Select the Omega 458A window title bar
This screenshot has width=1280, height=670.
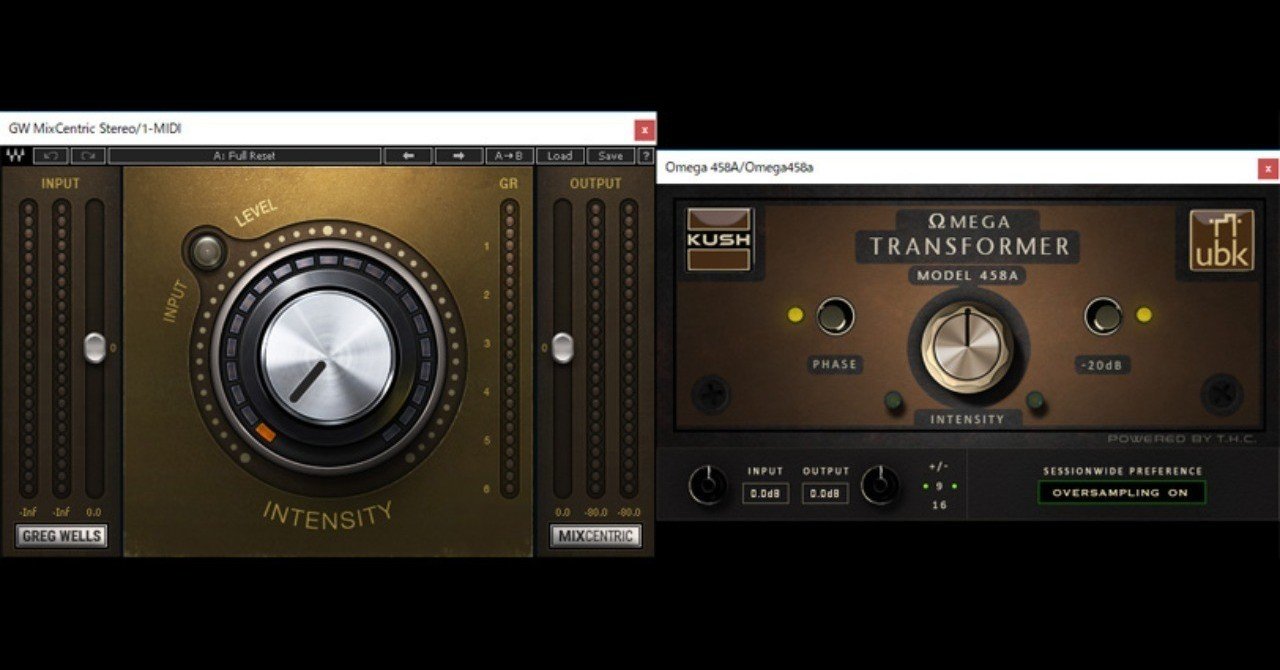click(x=900, y=169)
